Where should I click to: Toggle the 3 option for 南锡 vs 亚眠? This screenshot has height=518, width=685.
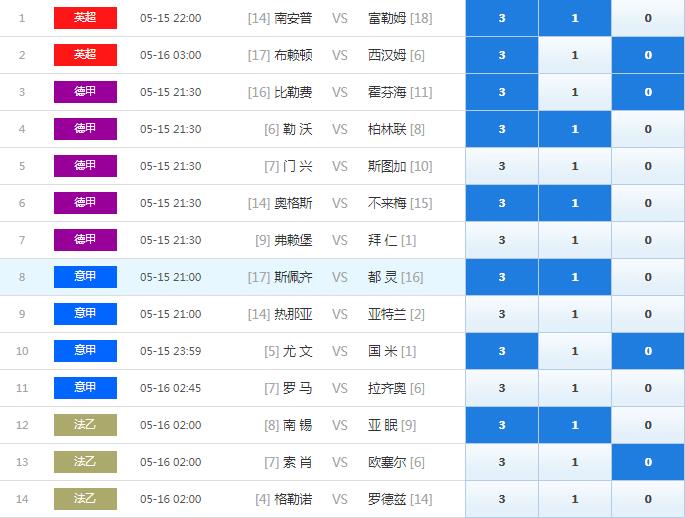(501, 425)
